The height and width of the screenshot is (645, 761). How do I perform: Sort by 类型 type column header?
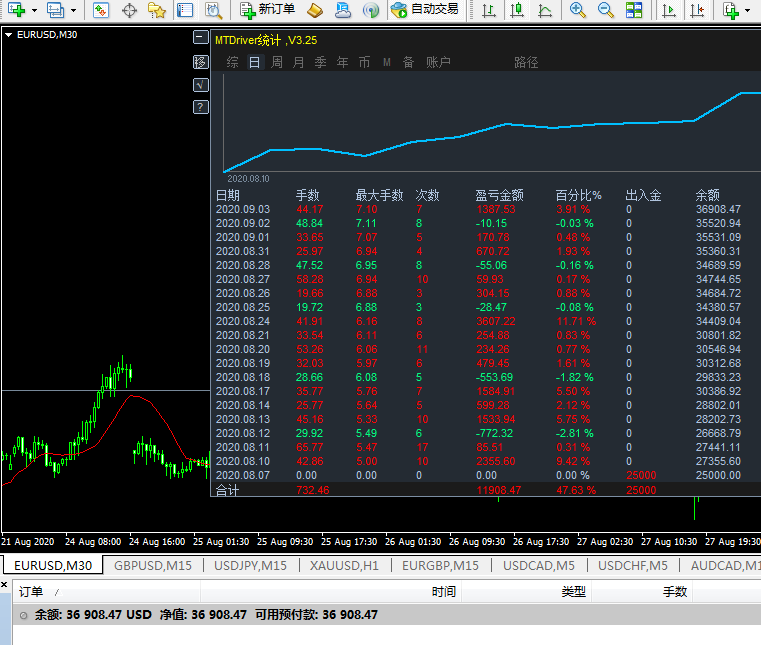pos(526,592)
